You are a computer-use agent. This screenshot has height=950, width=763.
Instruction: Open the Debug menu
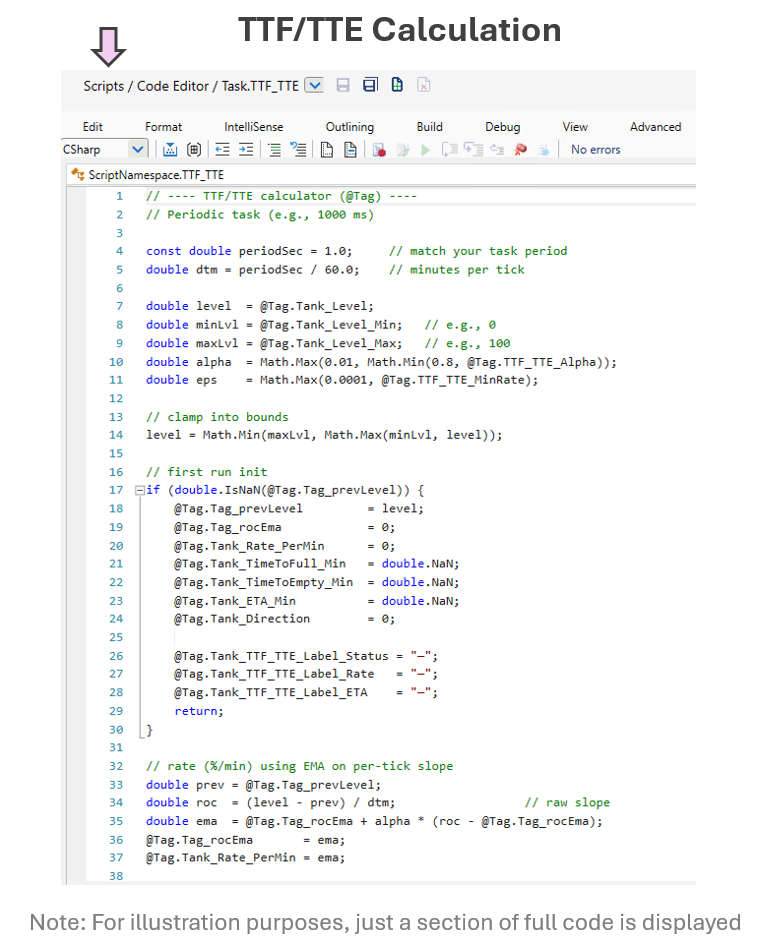point(502,127)
